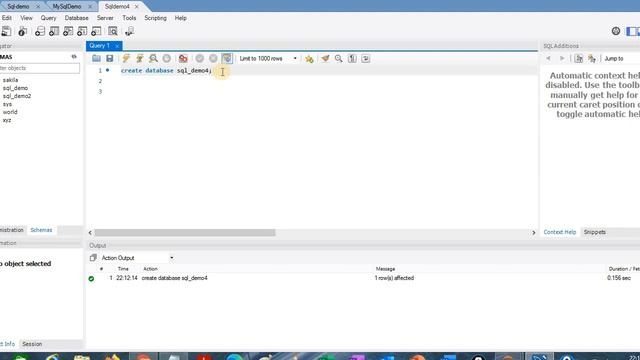Viewport: 640px width, 360px height.
Task: Select the sql_demo2 schema
Action: pos(17,96)
